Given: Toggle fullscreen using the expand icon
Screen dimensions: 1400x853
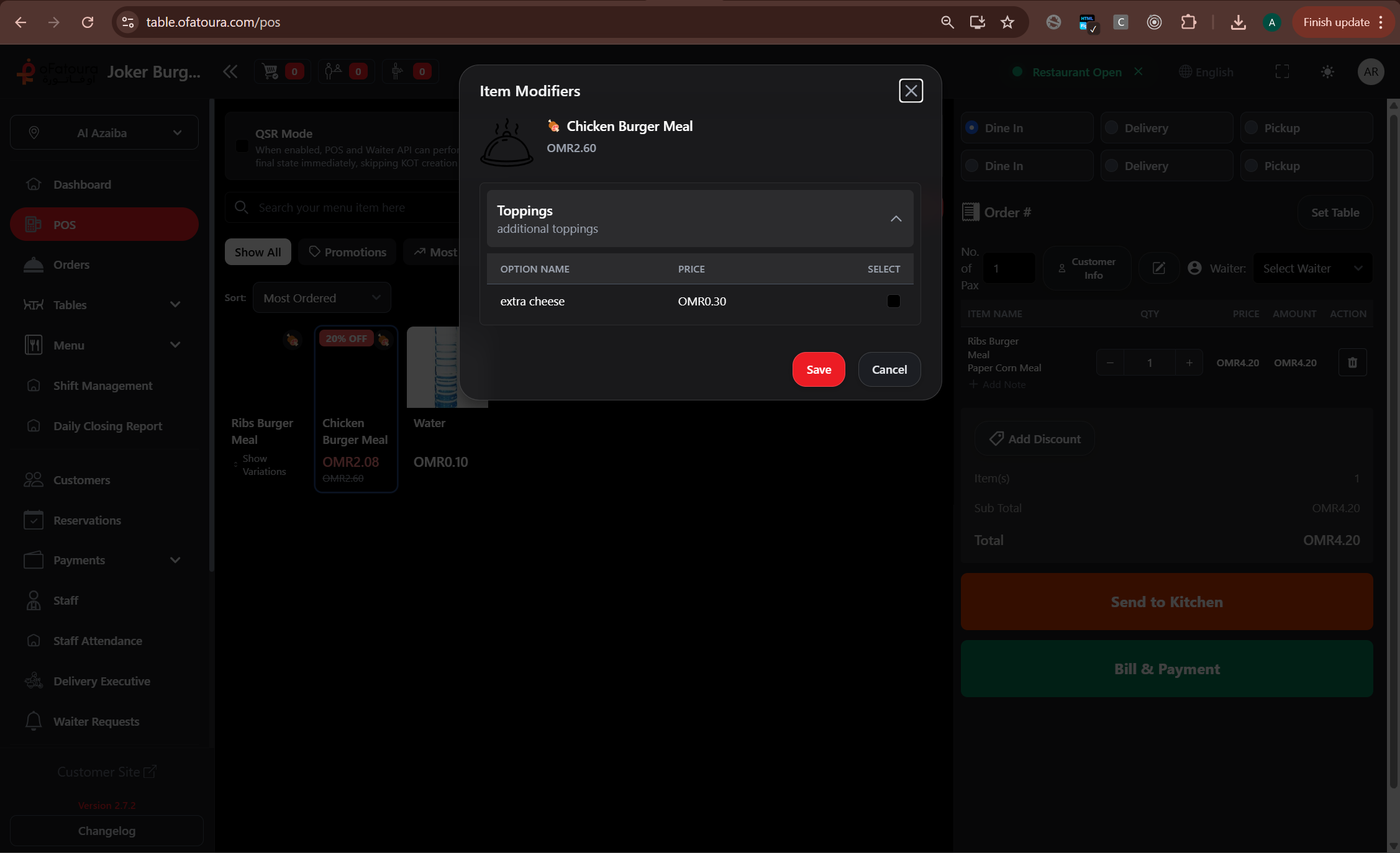Looking at the screenshot, I should click(1282, 71).
